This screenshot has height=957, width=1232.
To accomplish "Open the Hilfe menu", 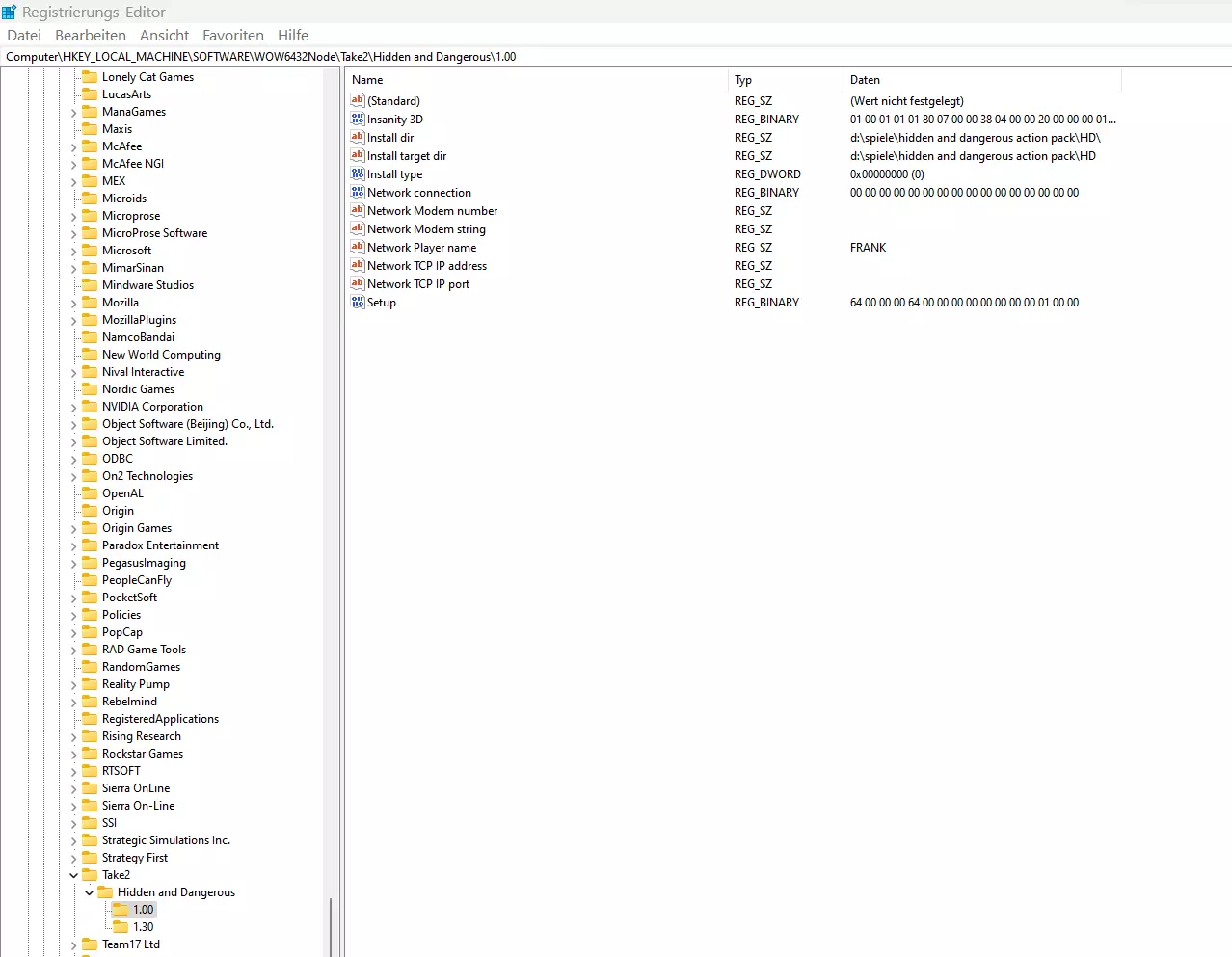I will coord(293,35).
